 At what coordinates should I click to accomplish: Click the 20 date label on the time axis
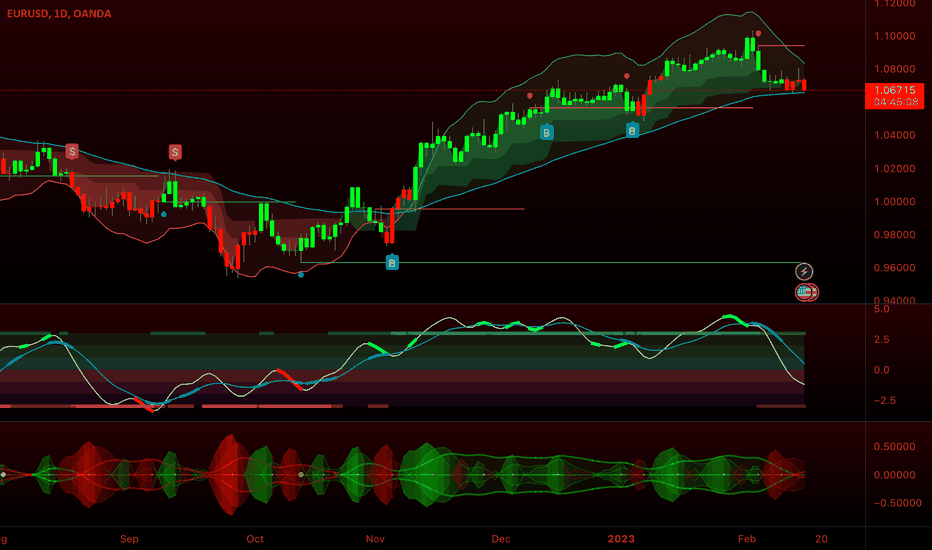point(821,539)
